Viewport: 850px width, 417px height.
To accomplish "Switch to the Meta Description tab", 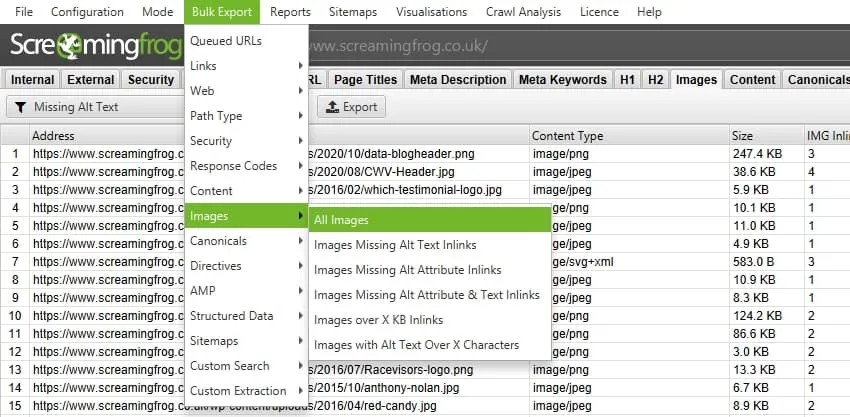I will tap(460, 79).
